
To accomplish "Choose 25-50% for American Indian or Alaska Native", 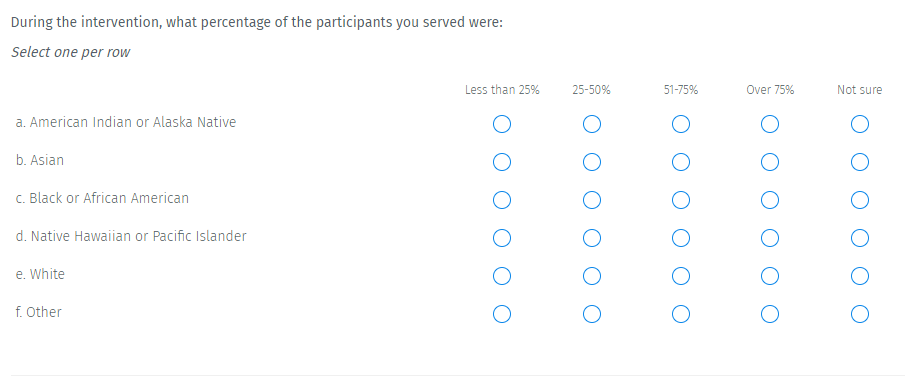I will click(592, 124).
